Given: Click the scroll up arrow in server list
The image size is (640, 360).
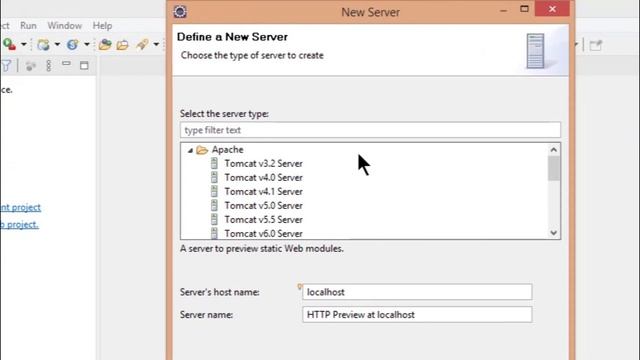Looking at the screenshot, I should [553, 150].
